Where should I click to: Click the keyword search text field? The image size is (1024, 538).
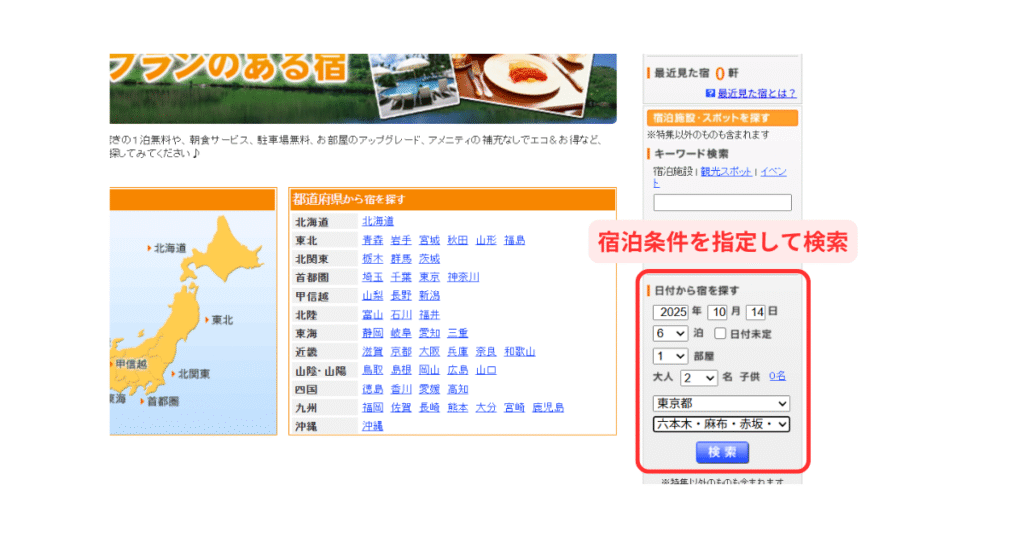click(x=722, y=203)
